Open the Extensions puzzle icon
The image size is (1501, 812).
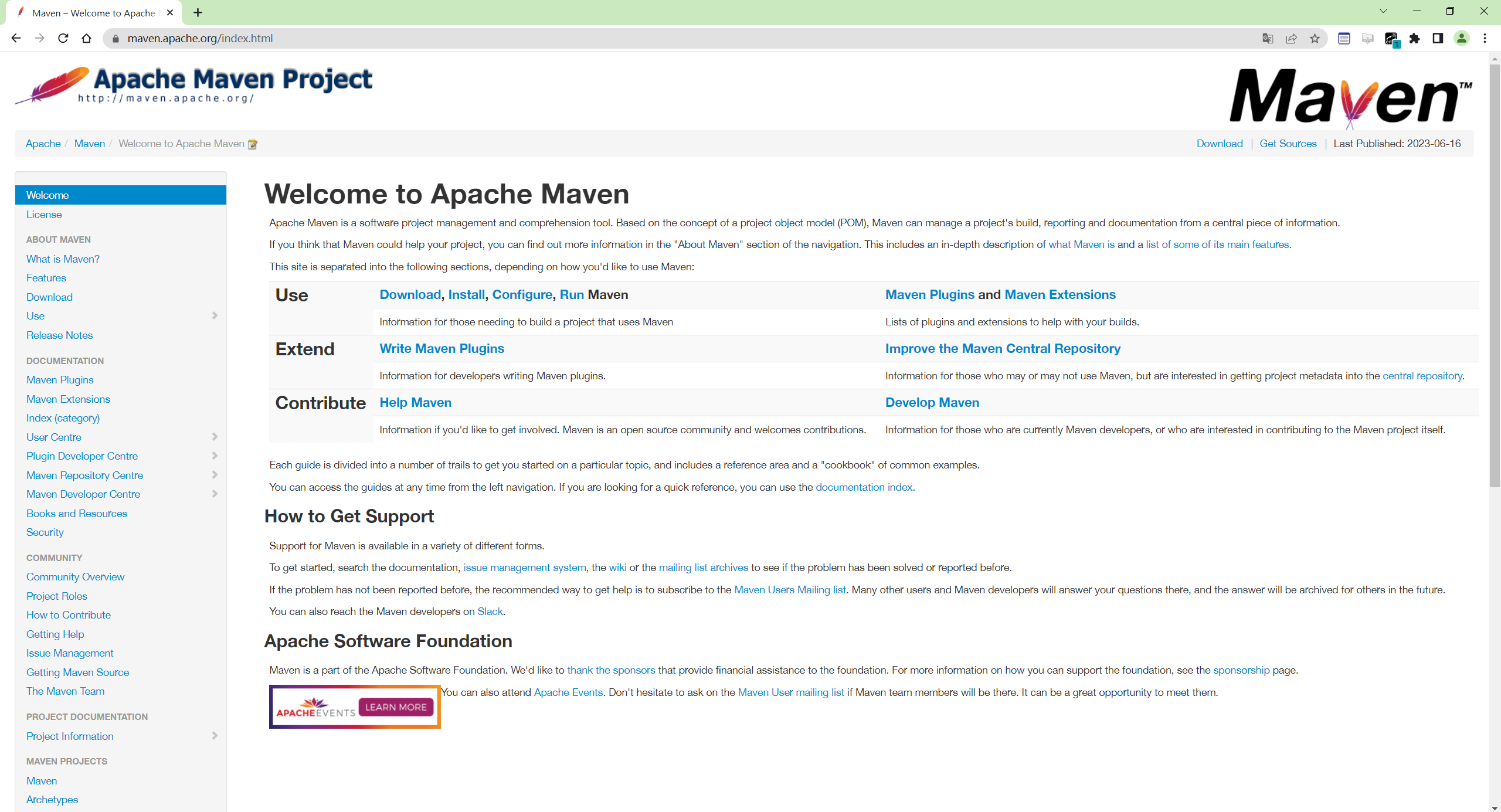pos(1414,39)
